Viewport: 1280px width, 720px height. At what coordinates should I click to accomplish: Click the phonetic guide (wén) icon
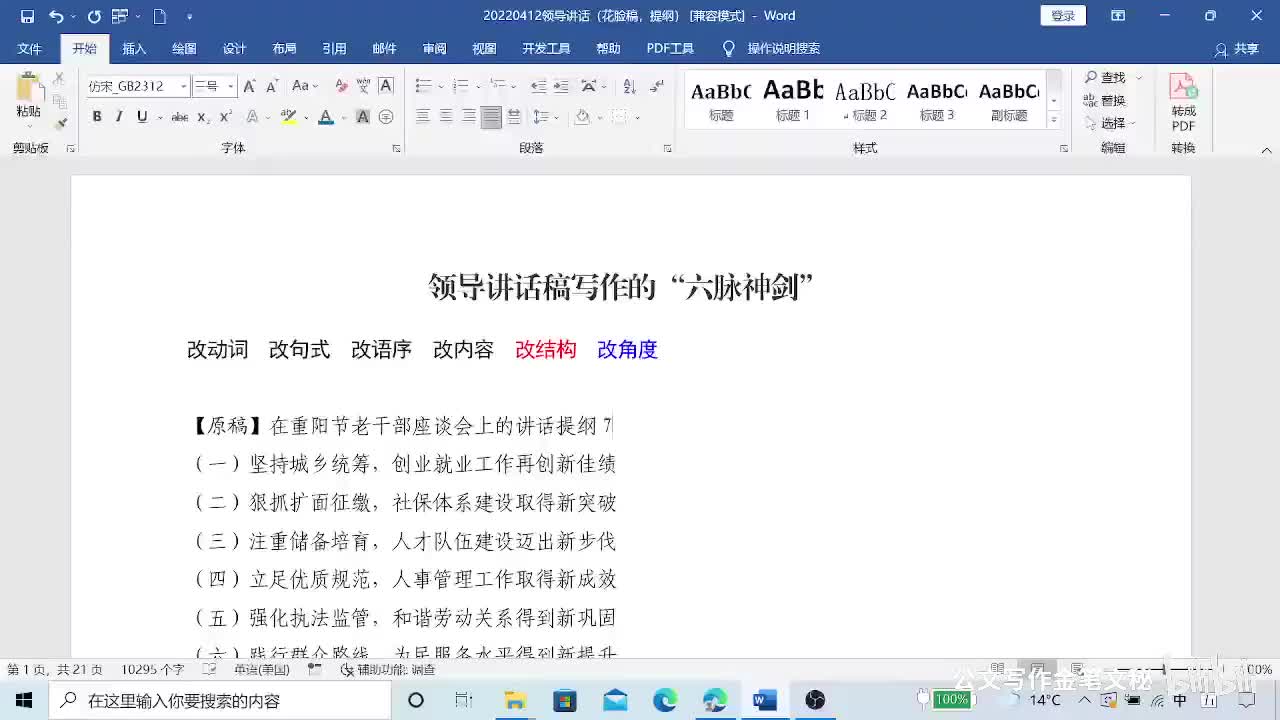[364, 86]
